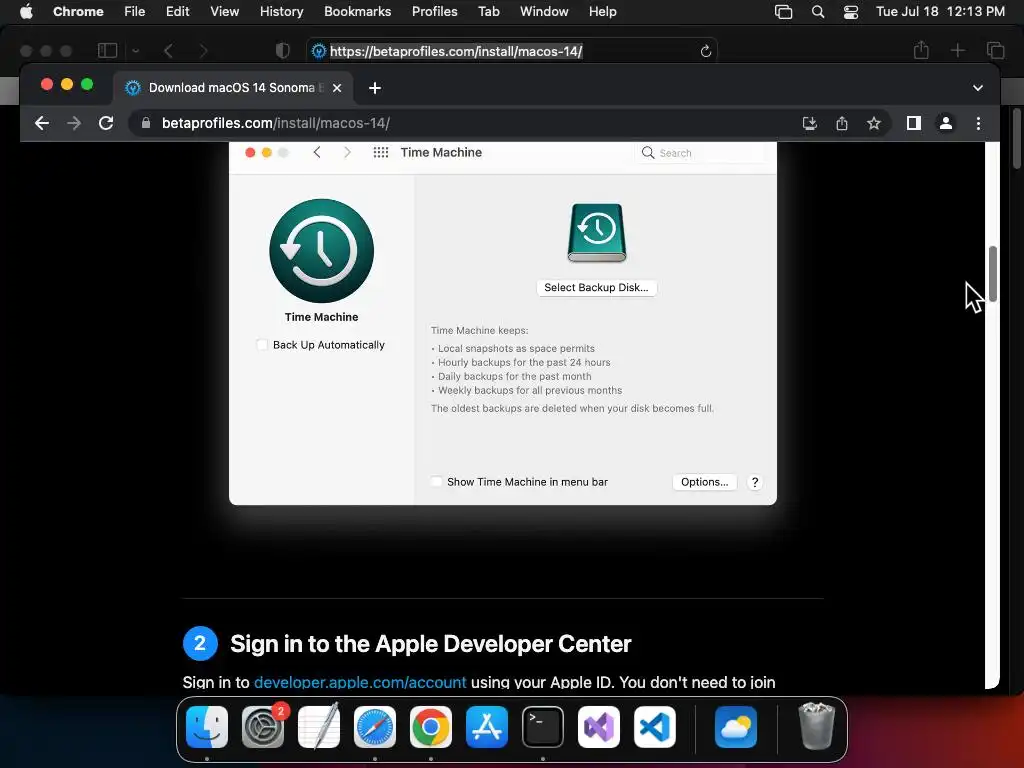
Task: Click Safari's tab overview icon in background window
Action: coord(995,50)
